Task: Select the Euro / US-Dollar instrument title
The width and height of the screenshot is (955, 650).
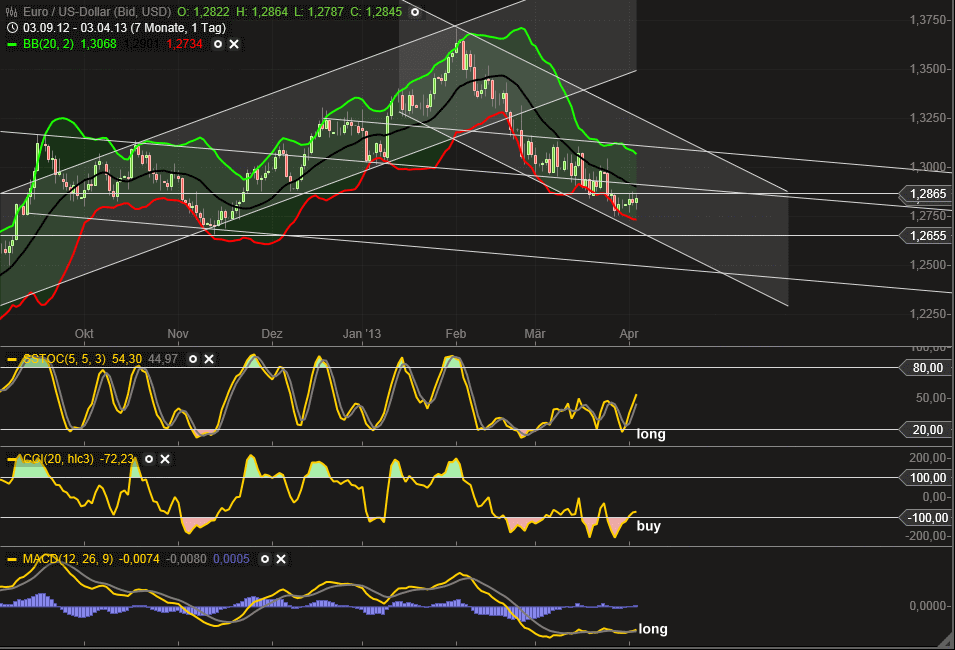Action: (x=97, y=12)
